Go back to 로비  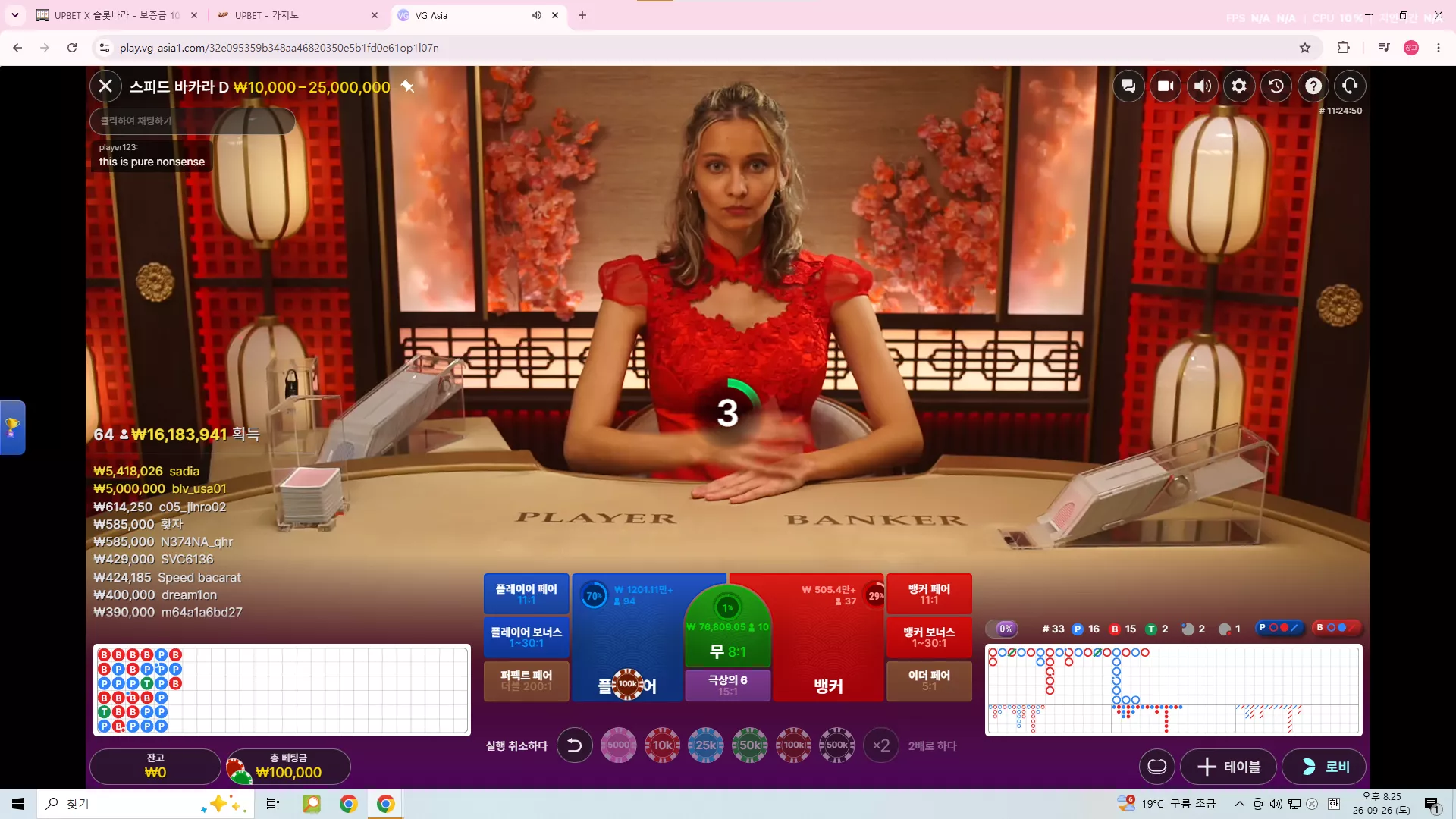(x=1324, y=767)
